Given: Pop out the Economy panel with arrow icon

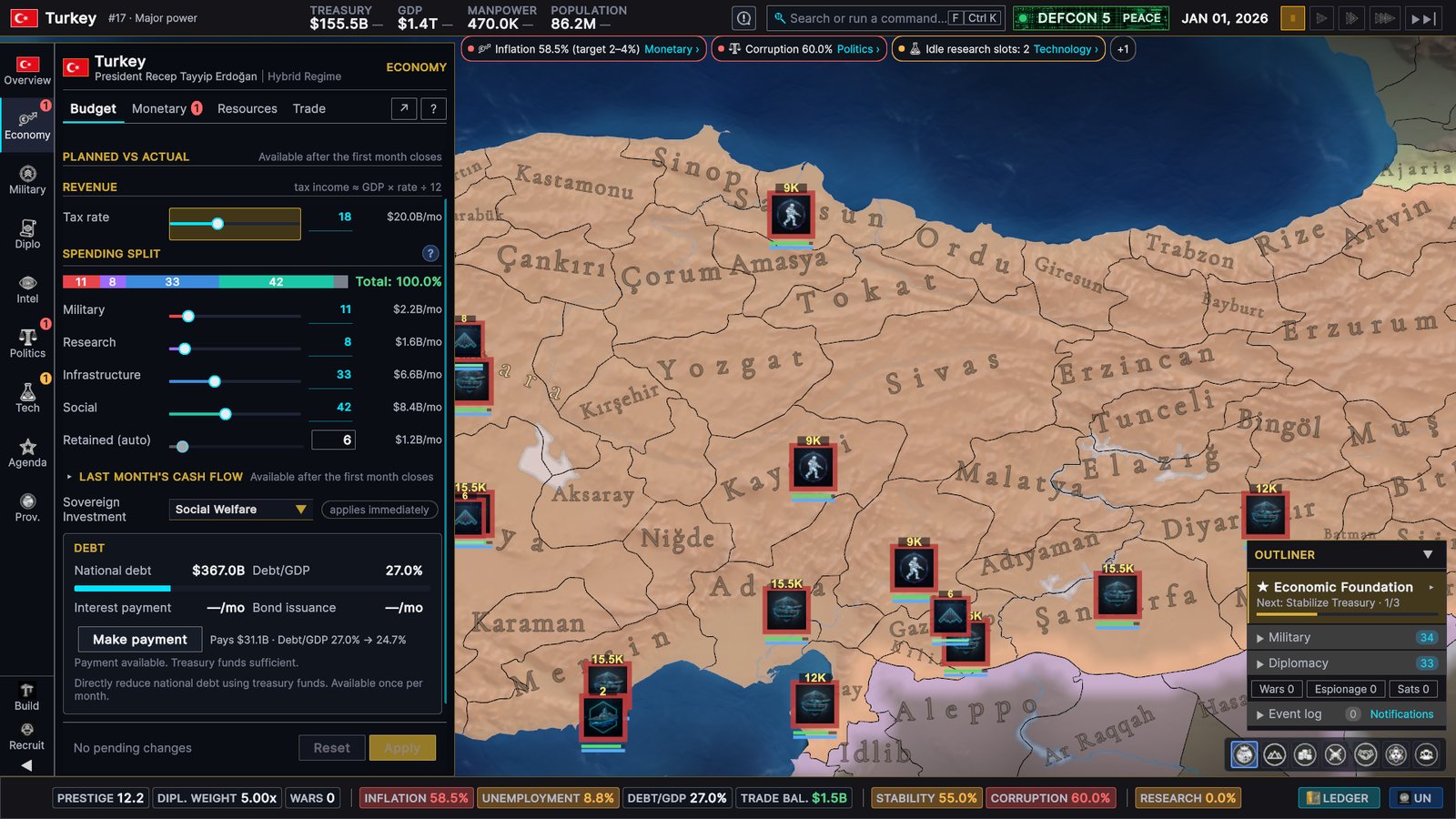Looking at the screenshot, I should click(404, 109).
